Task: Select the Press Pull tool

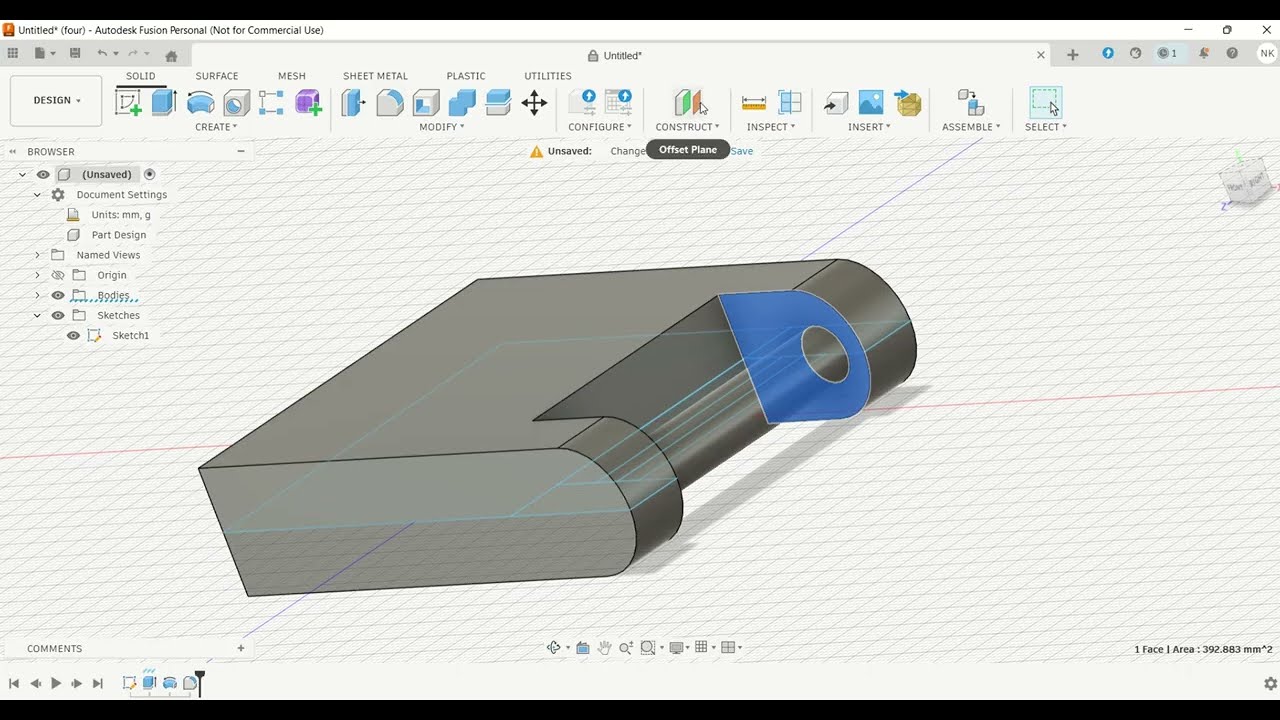Action: [354, 102]
